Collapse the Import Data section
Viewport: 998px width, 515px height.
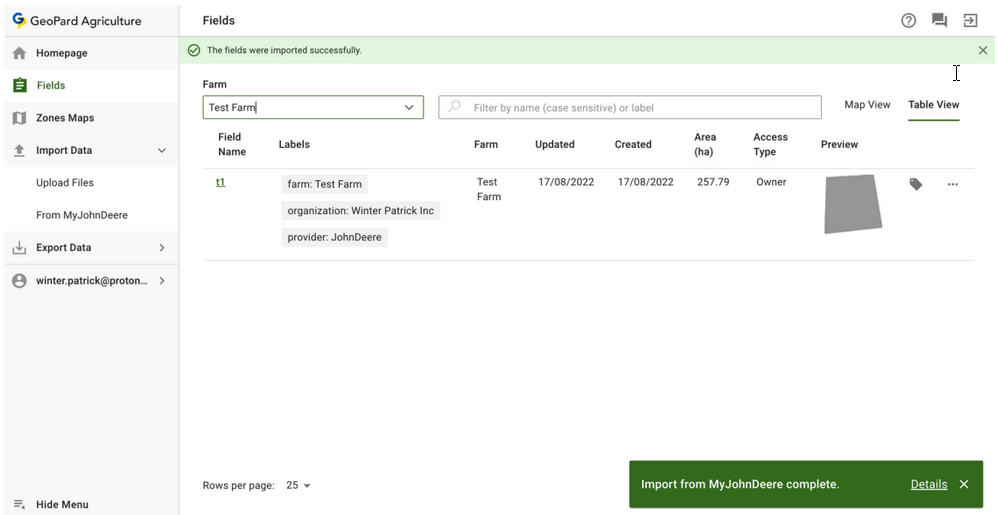162,150
